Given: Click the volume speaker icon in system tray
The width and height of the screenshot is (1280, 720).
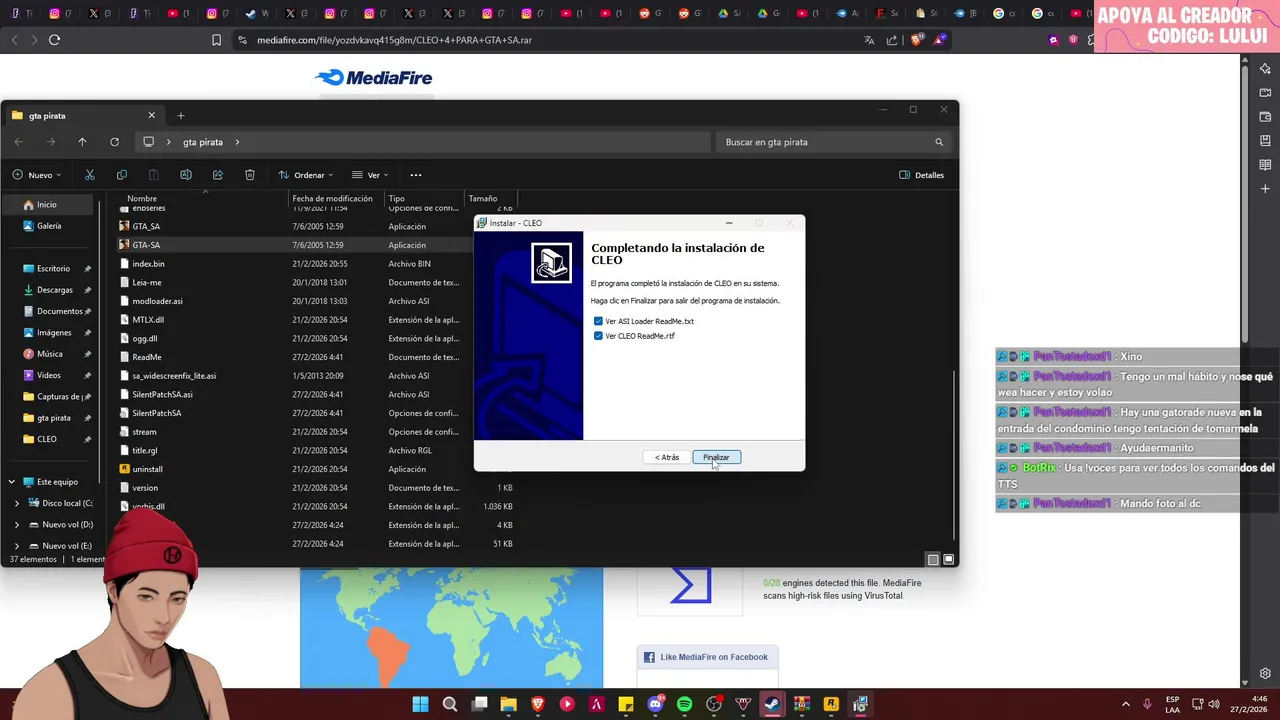Looking at the screenshot, I should (x=1214, y=704).
